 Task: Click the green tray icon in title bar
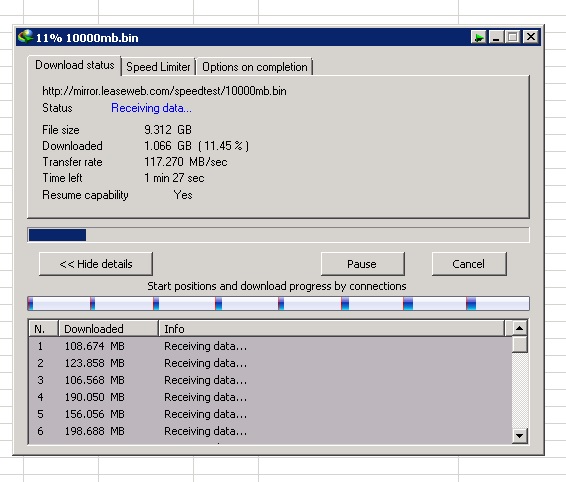pos(479,37)
